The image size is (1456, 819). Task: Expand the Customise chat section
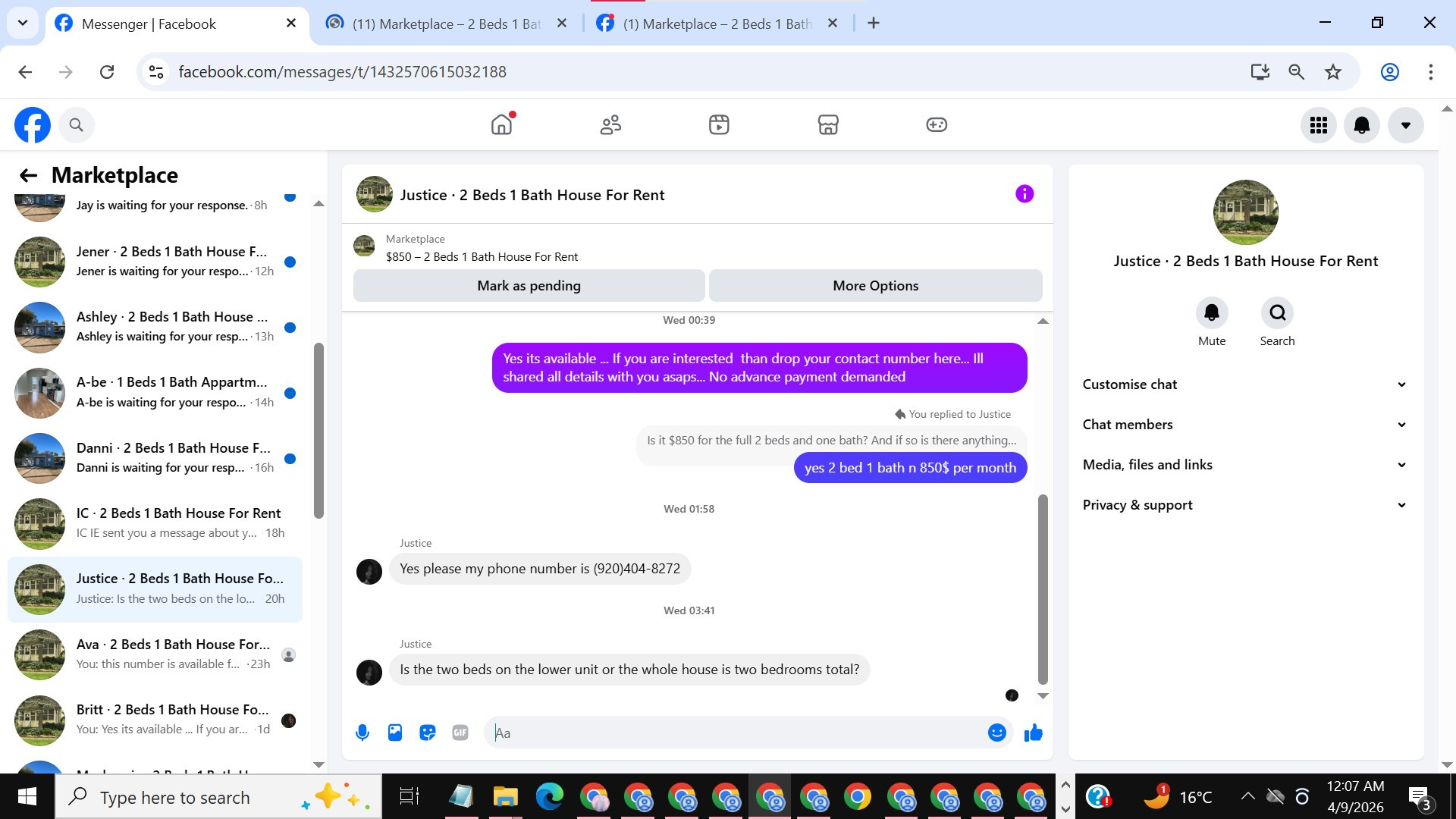pyautogui.click(x=1244, y=384)
